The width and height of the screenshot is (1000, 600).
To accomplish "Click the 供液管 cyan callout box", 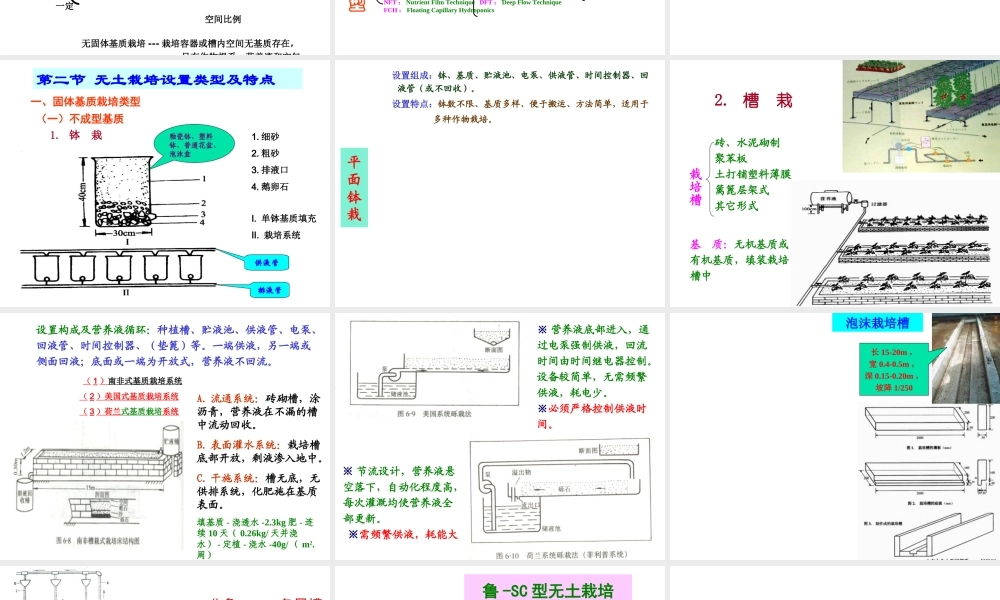I will pos(270,262).
